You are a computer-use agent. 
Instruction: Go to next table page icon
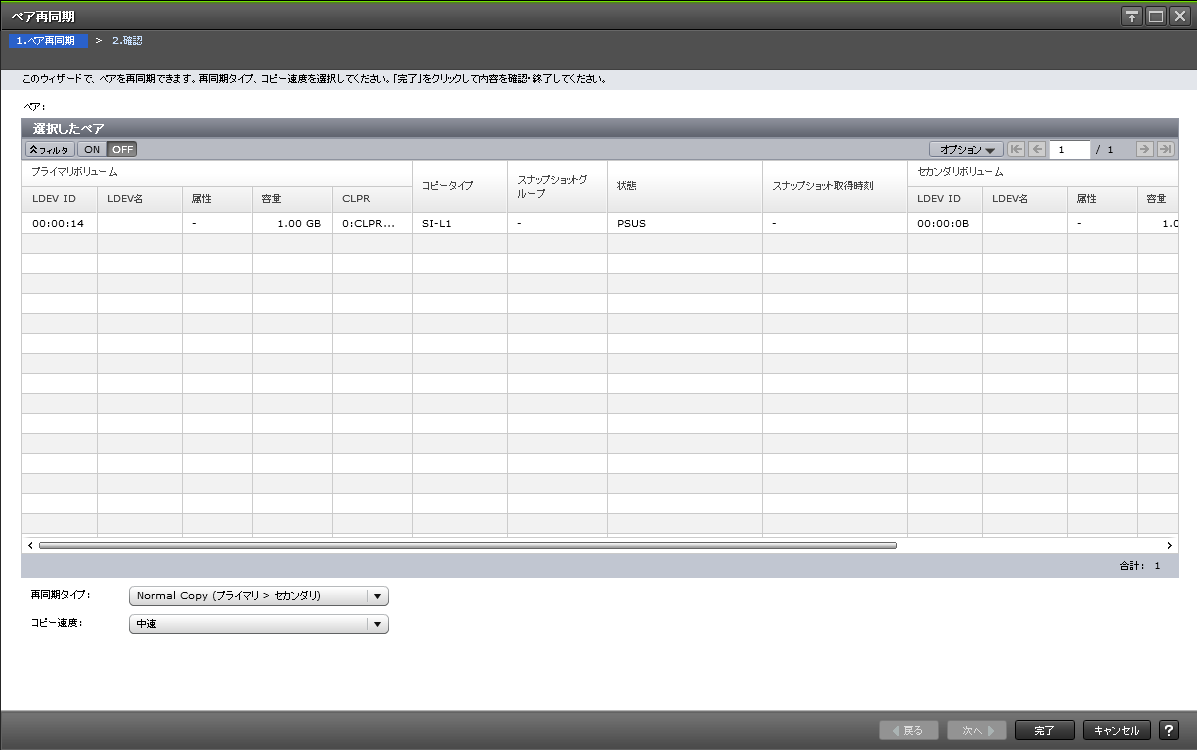click(1144, 149)
